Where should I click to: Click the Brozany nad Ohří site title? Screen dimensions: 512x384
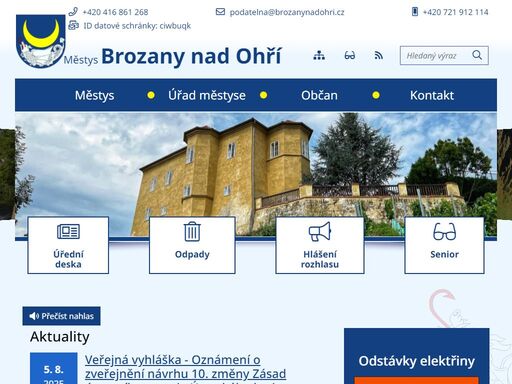coord(192,56)
